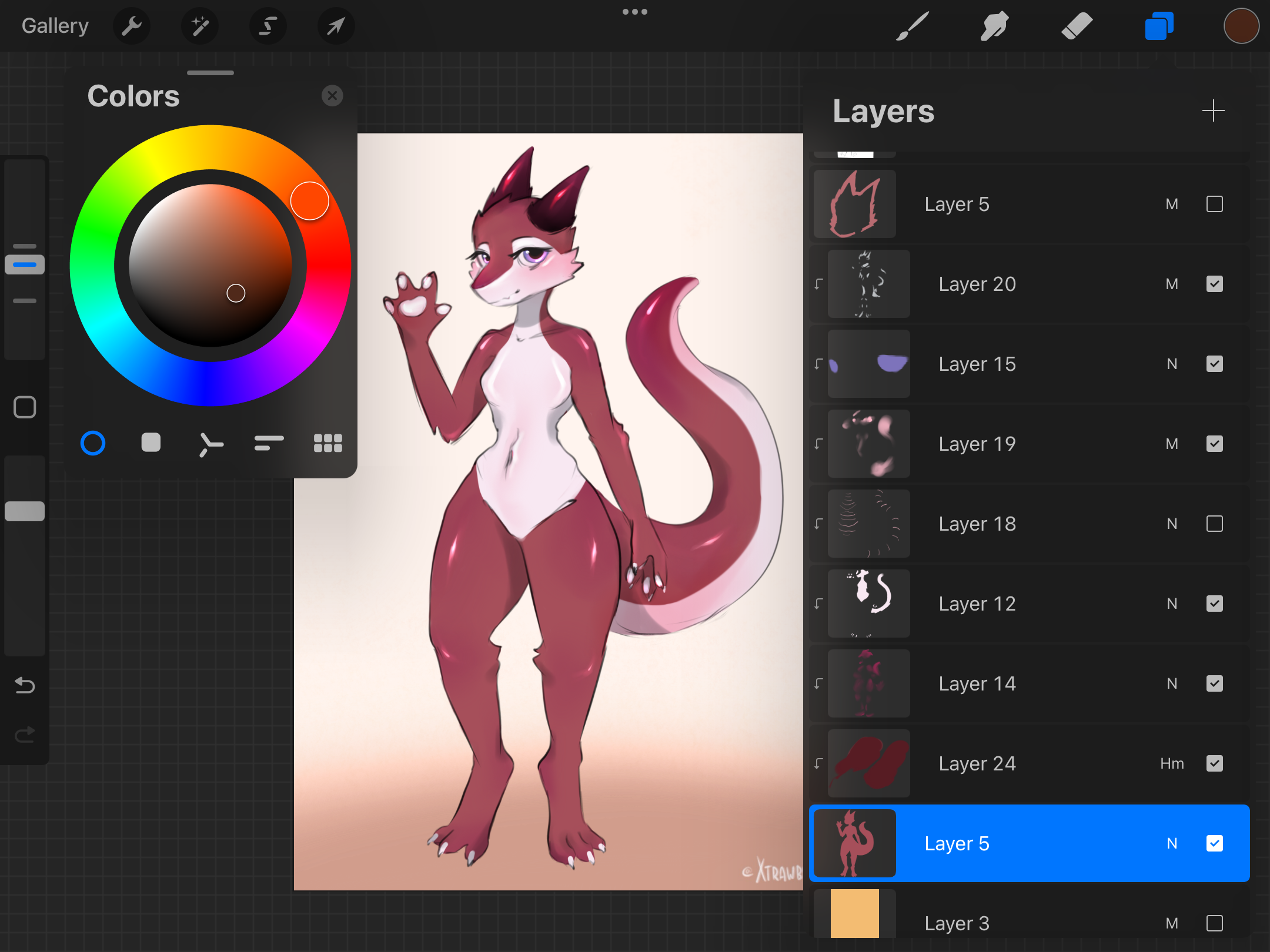The height and width of the screenshot is (952, 1270).
Task: Hide Layer 20 using its checkbox
Action: click(x=1214, y=284)
